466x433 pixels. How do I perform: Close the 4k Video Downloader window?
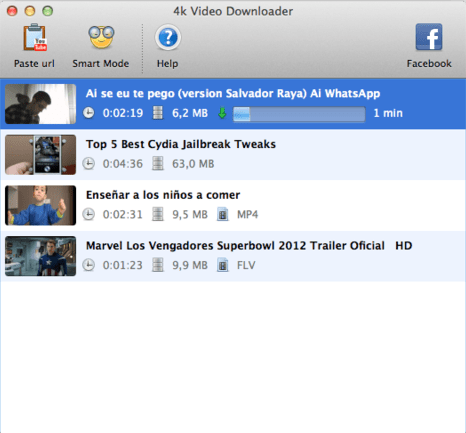[12, 11]
